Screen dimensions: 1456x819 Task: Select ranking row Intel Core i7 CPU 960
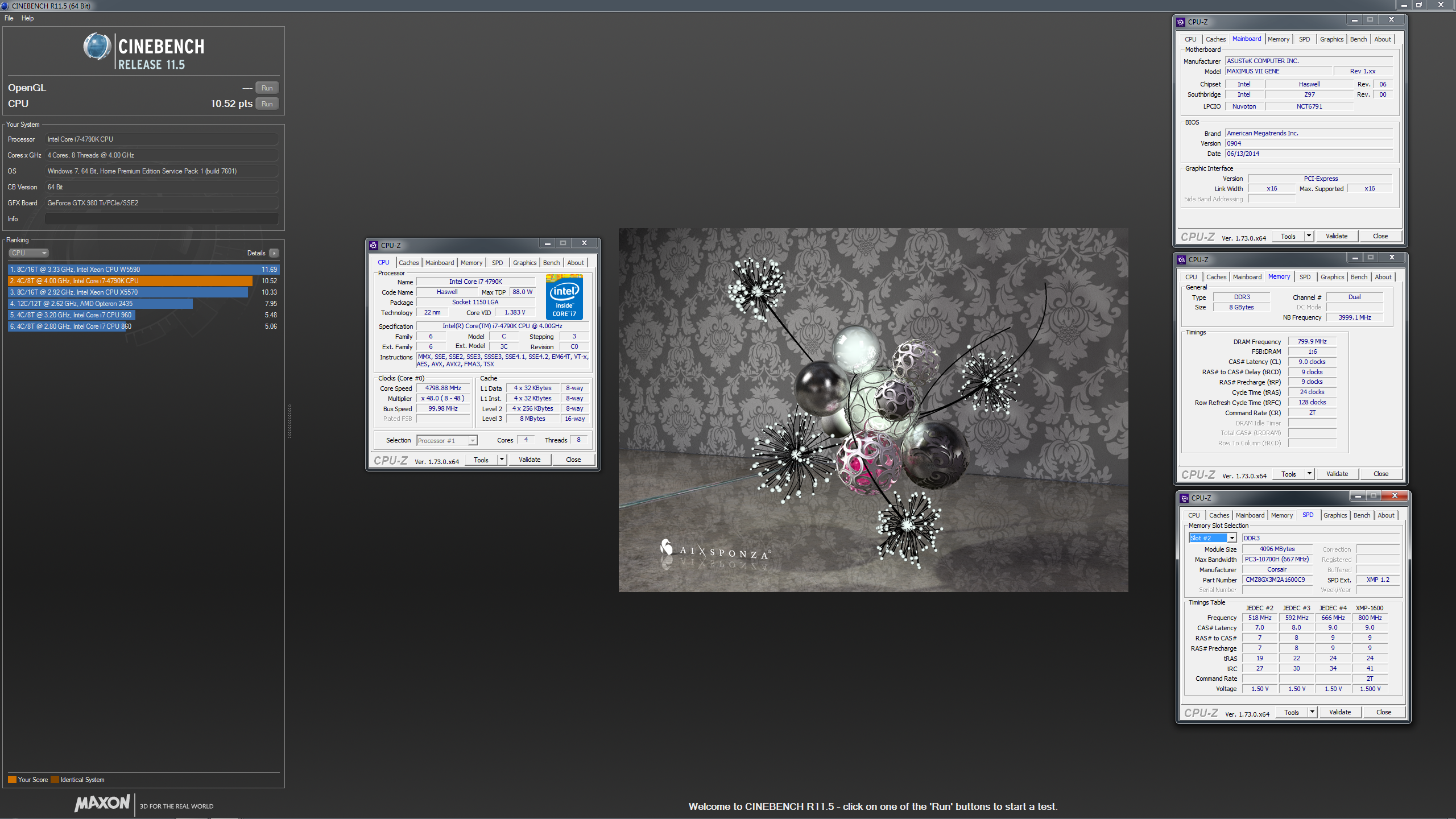point(143,315)
